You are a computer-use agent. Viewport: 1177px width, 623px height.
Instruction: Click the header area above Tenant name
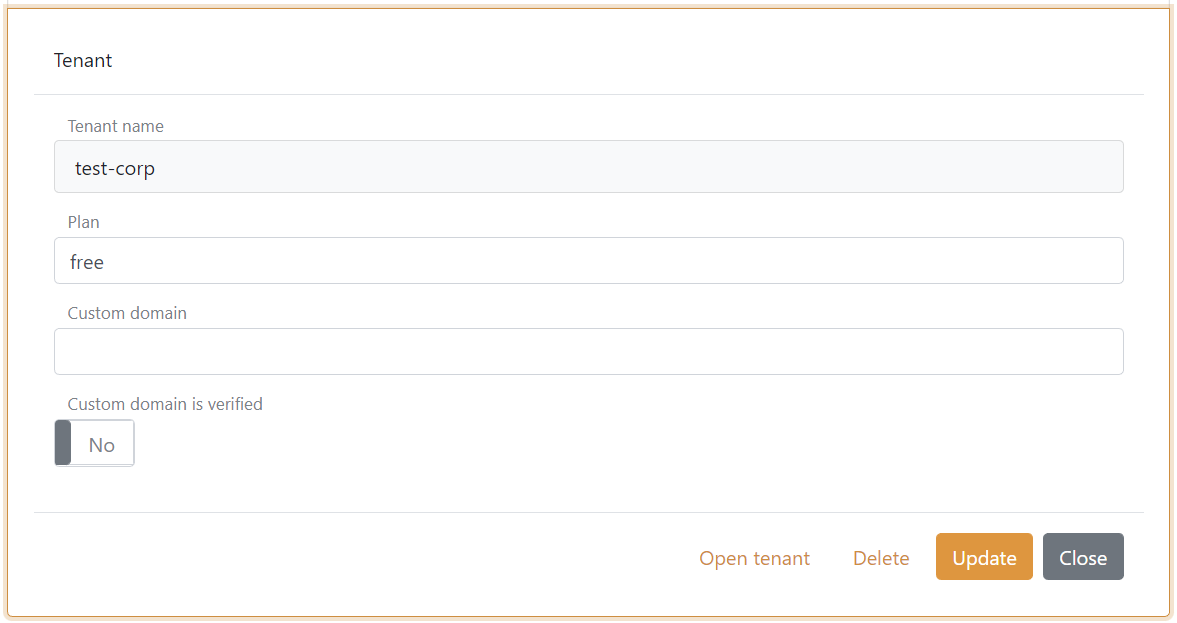click(x=588, y=92)
